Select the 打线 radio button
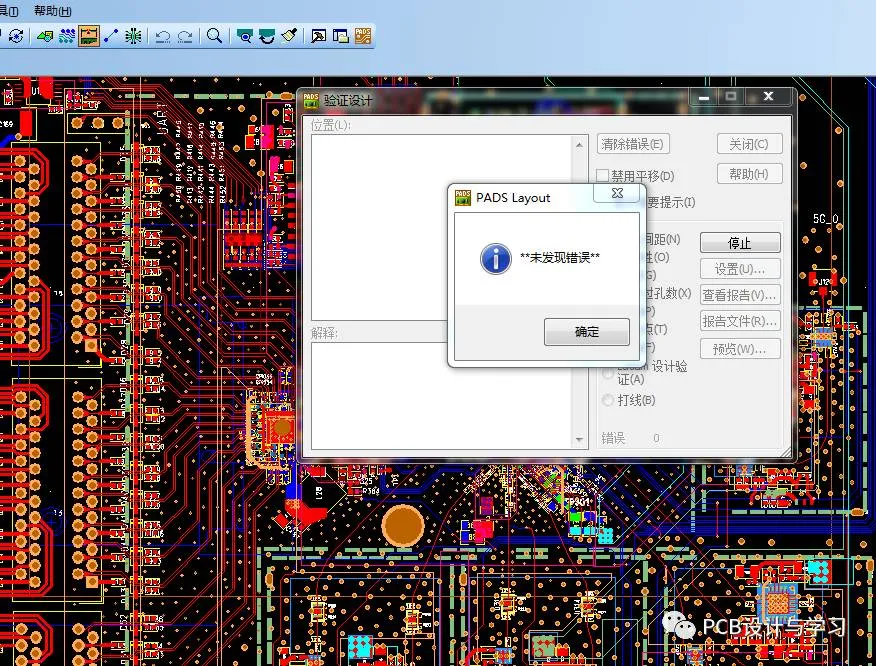 click(607, 400)
